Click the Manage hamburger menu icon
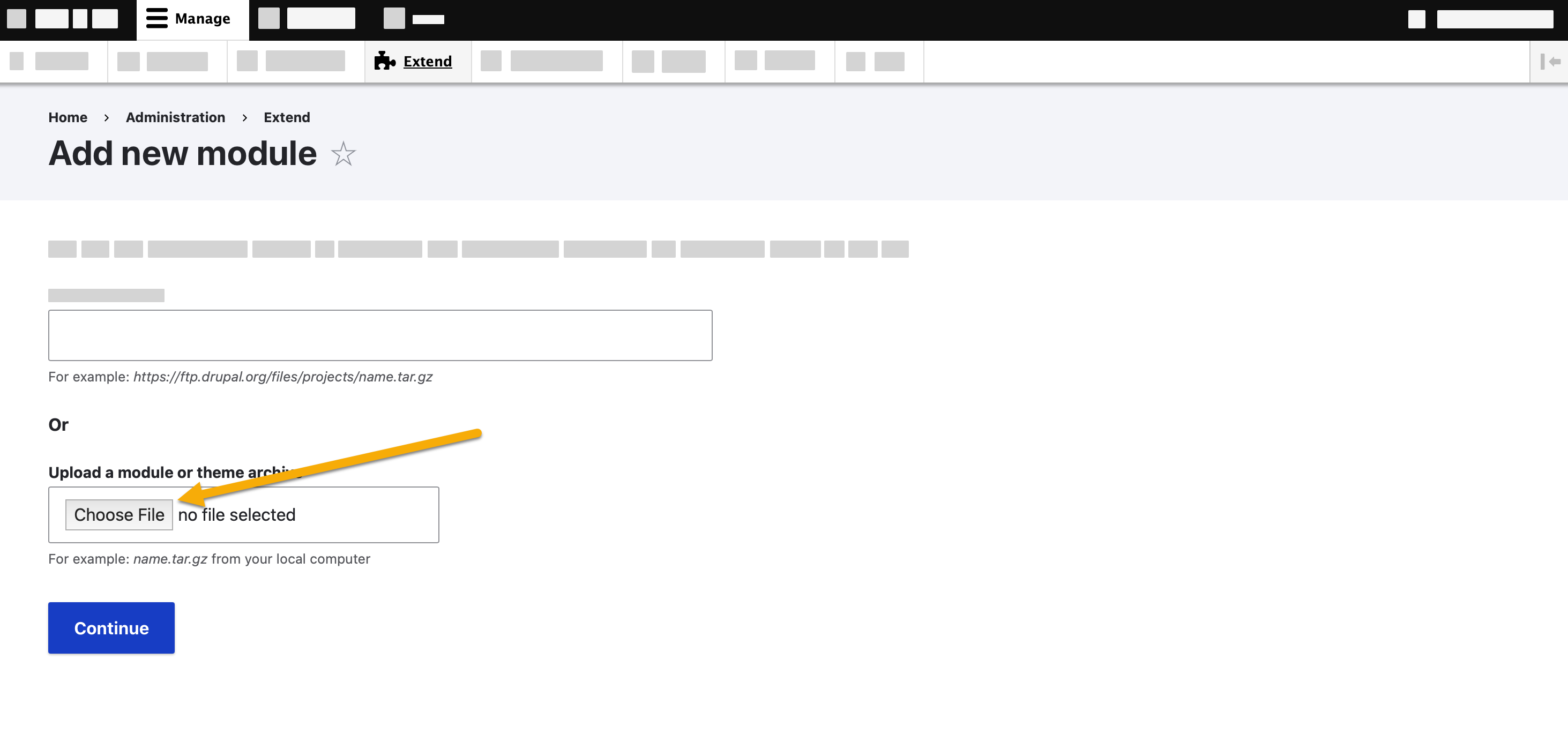1568x749 pixels. 155,19
